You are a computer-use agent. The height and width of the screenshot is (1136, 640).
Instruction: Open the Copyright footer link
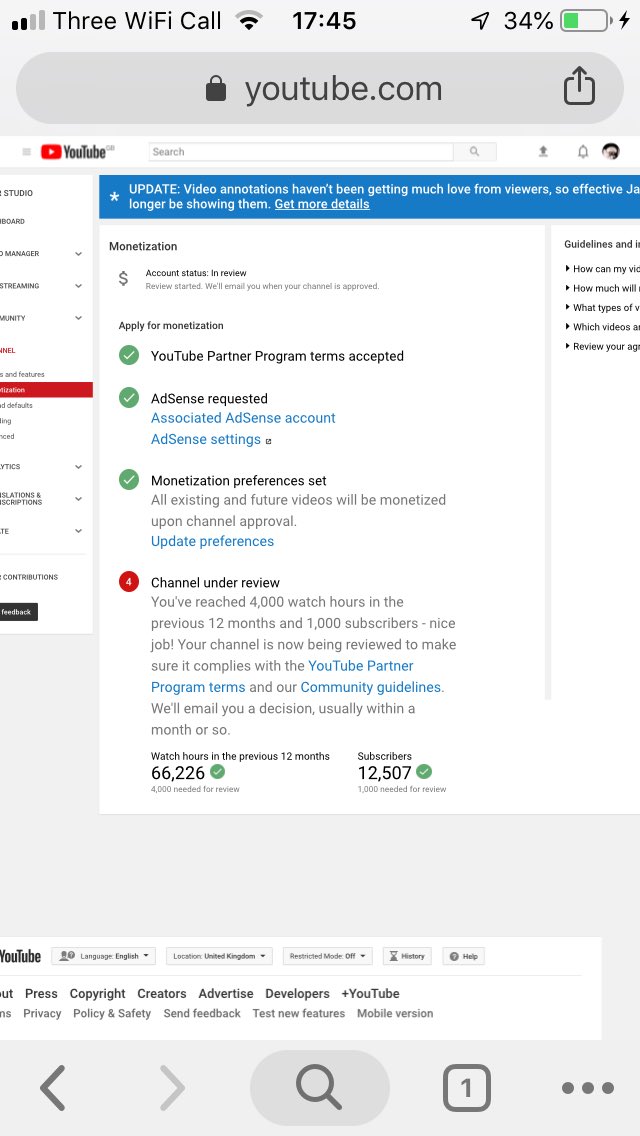(x=97, y=994)
